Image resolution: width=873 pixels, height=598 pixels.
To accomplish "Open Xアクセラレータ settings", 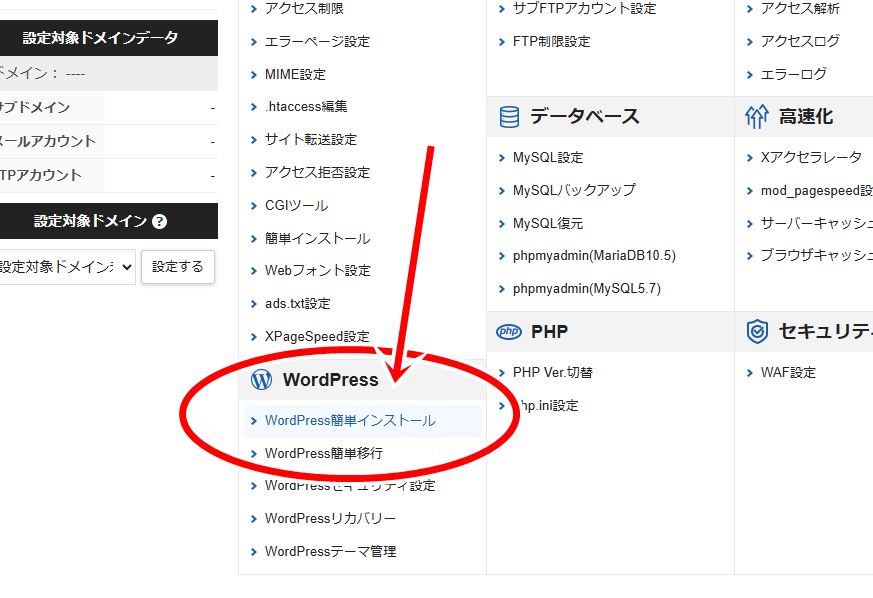I will 811,158.
